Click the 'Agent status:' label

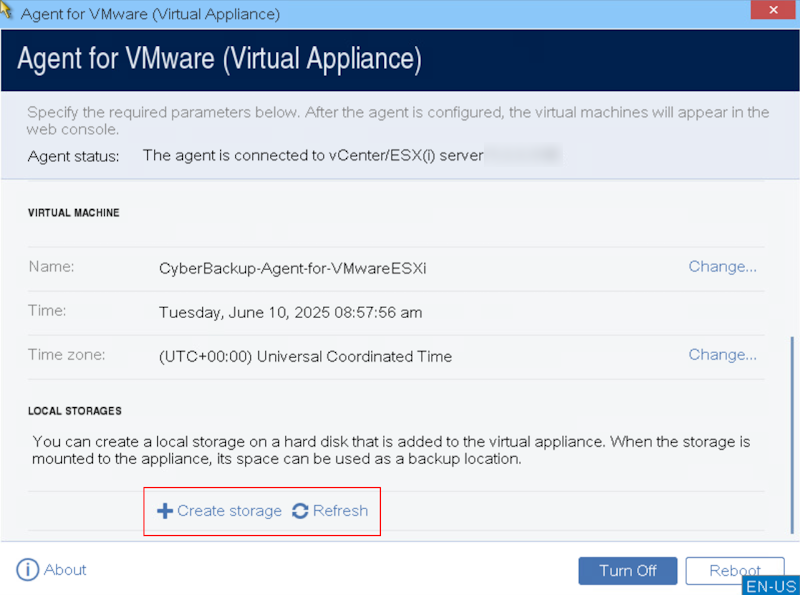73,156
